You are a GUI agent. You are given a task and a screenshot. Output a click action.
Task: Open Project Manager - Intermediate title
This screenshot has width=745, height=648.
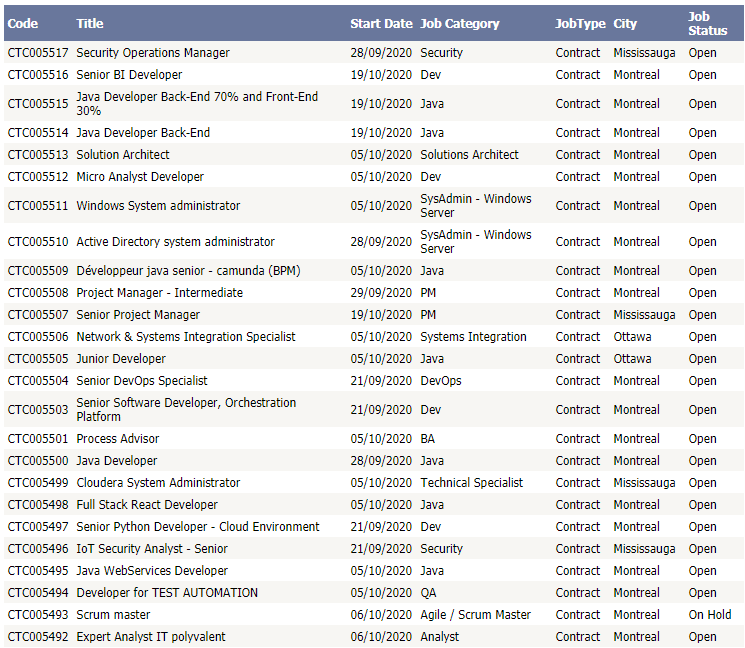(x=160, y=293)
